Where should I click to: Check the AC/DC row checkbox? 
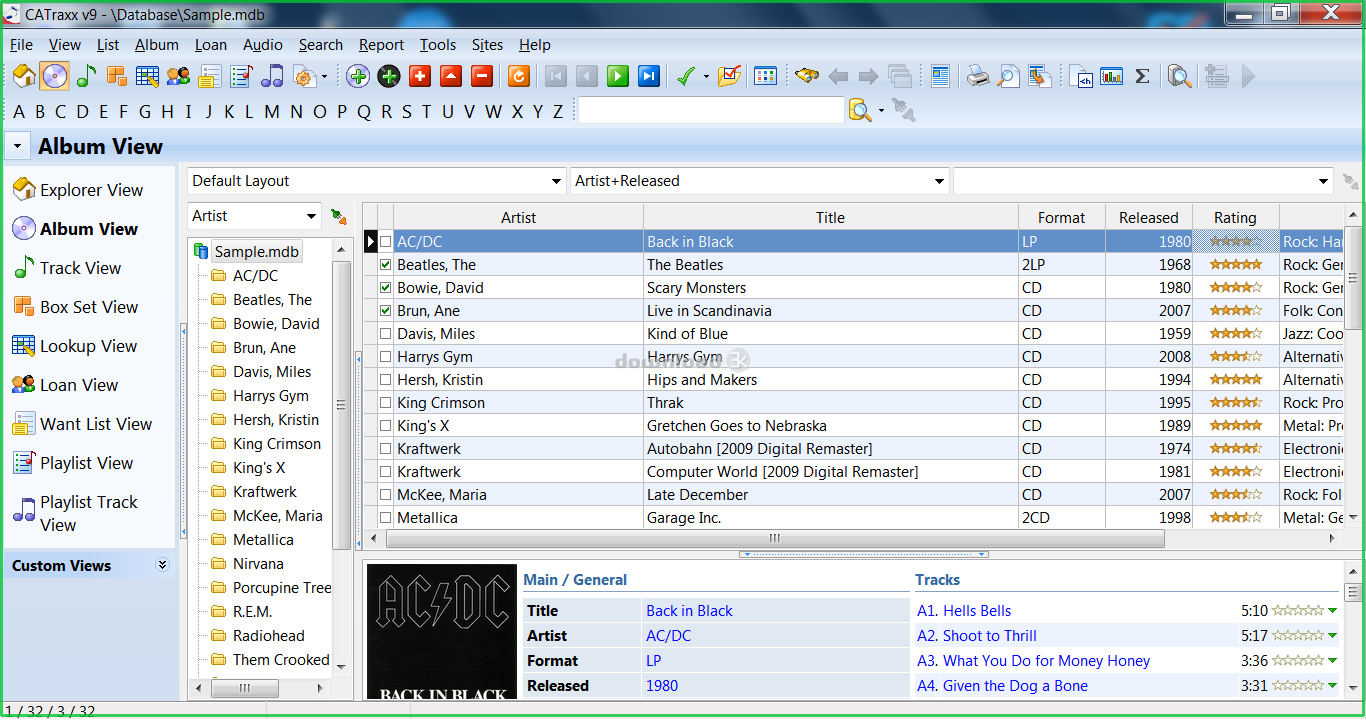(385, 242)
